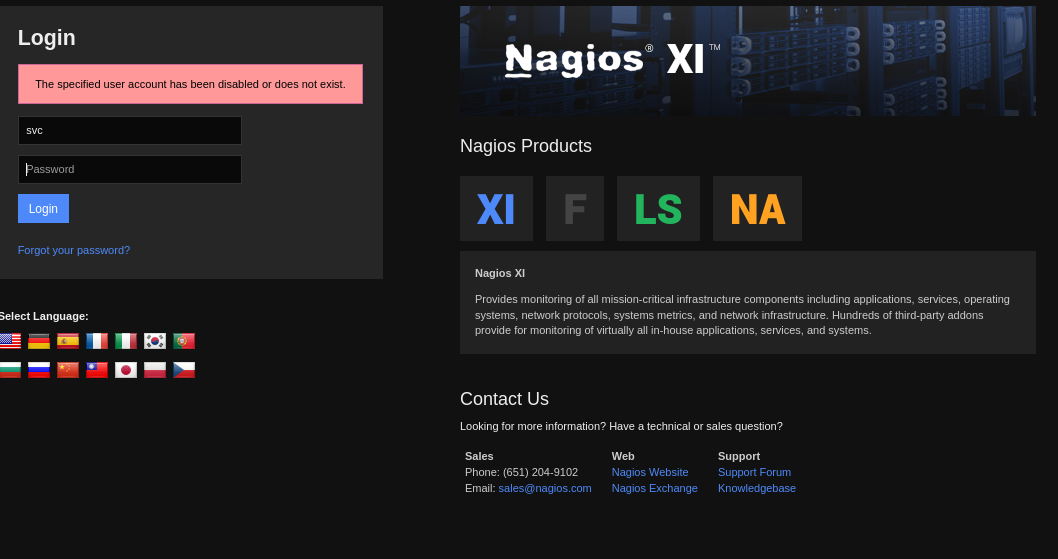Viewport: 1058px width, 559px height.
Task: Select the Spanish flag language
Action: [x=68, y=341]
